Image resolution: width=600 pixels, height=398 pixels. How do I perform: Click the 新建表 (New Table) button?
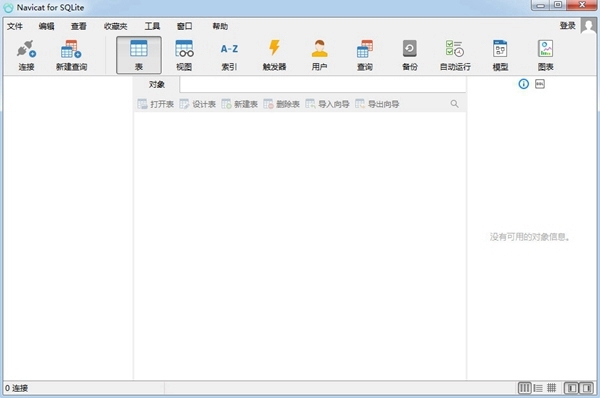click(240, 104)
